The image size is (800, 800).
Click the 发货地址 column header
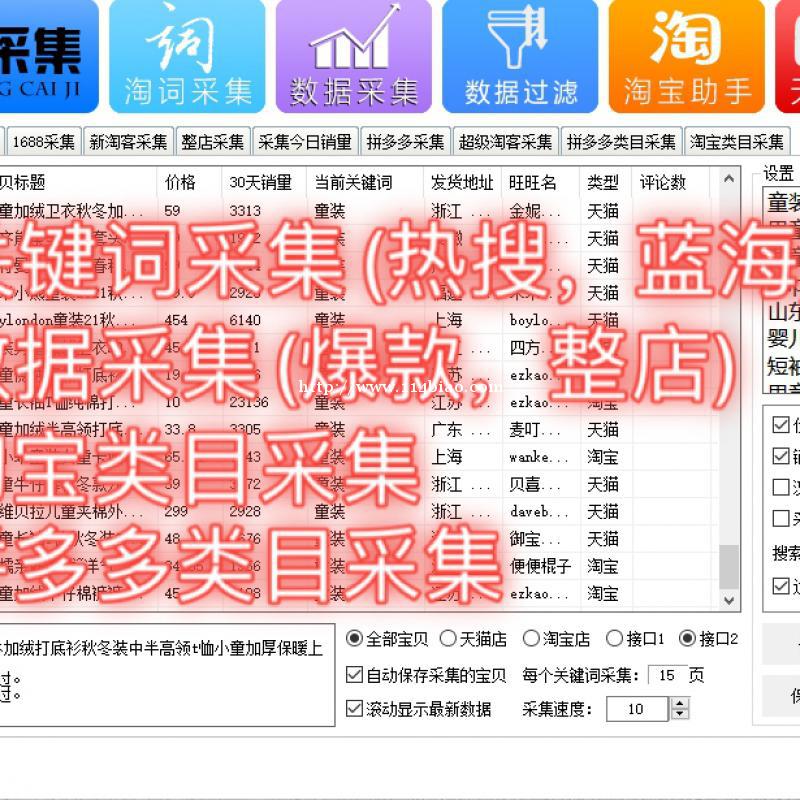pyautogui.click(x=462, y=182)
